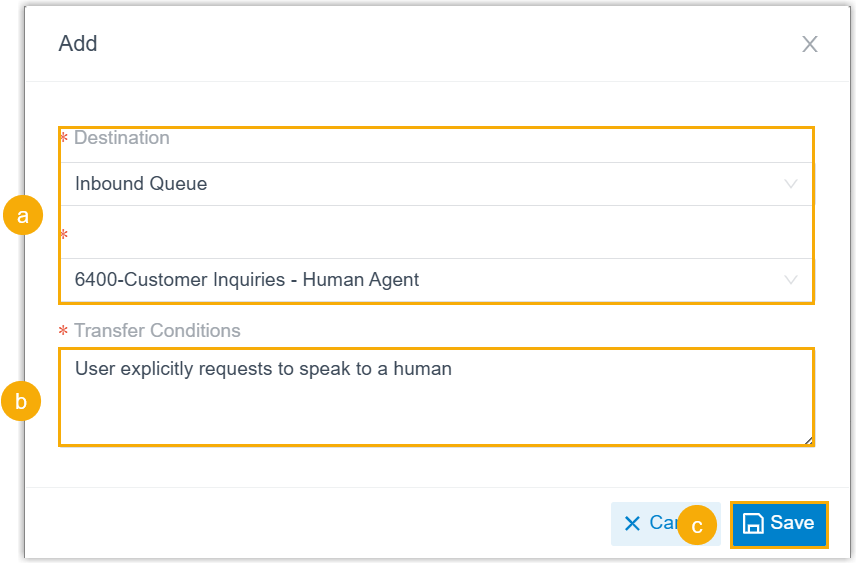The height and width of the screenshot is (564, 857).
Task: Click the floppy disk icon on Save
Action: pyautogui.click(x=753, y=523)
